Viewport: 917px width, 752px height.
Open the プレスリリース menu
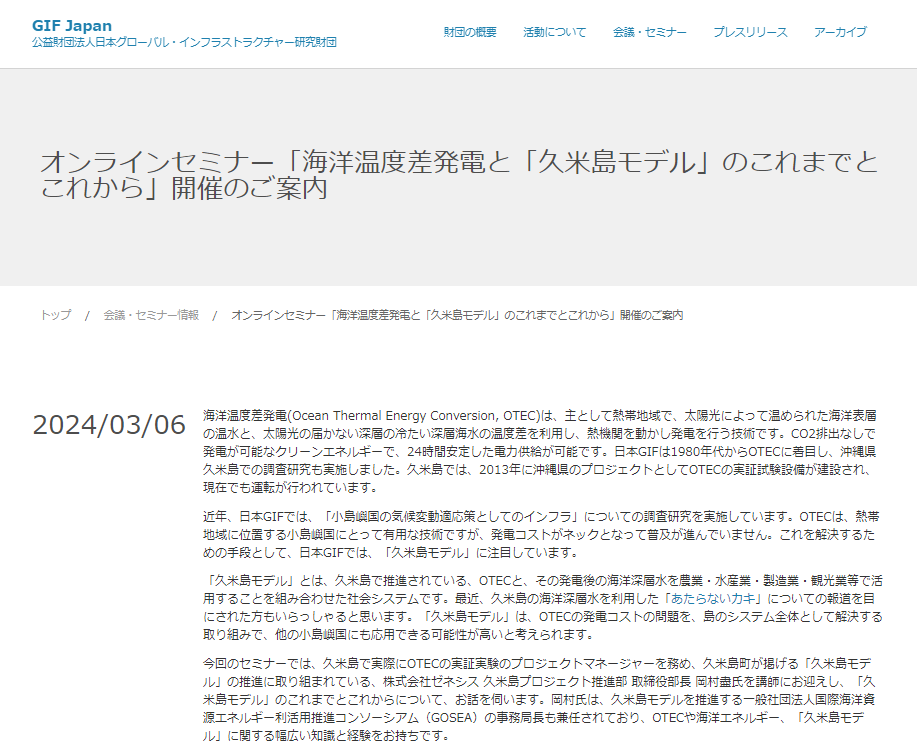click(752, 31)
